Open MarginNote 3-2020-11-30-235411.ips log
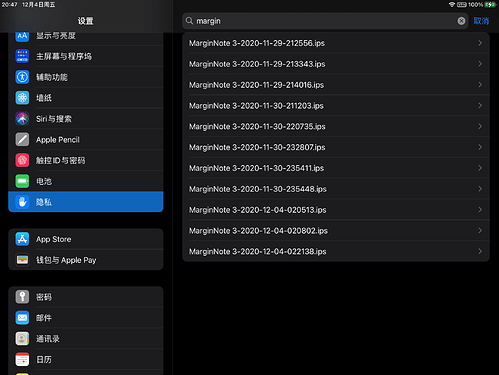The width and height of the screenshot is (499, 375). pos(336,168)
